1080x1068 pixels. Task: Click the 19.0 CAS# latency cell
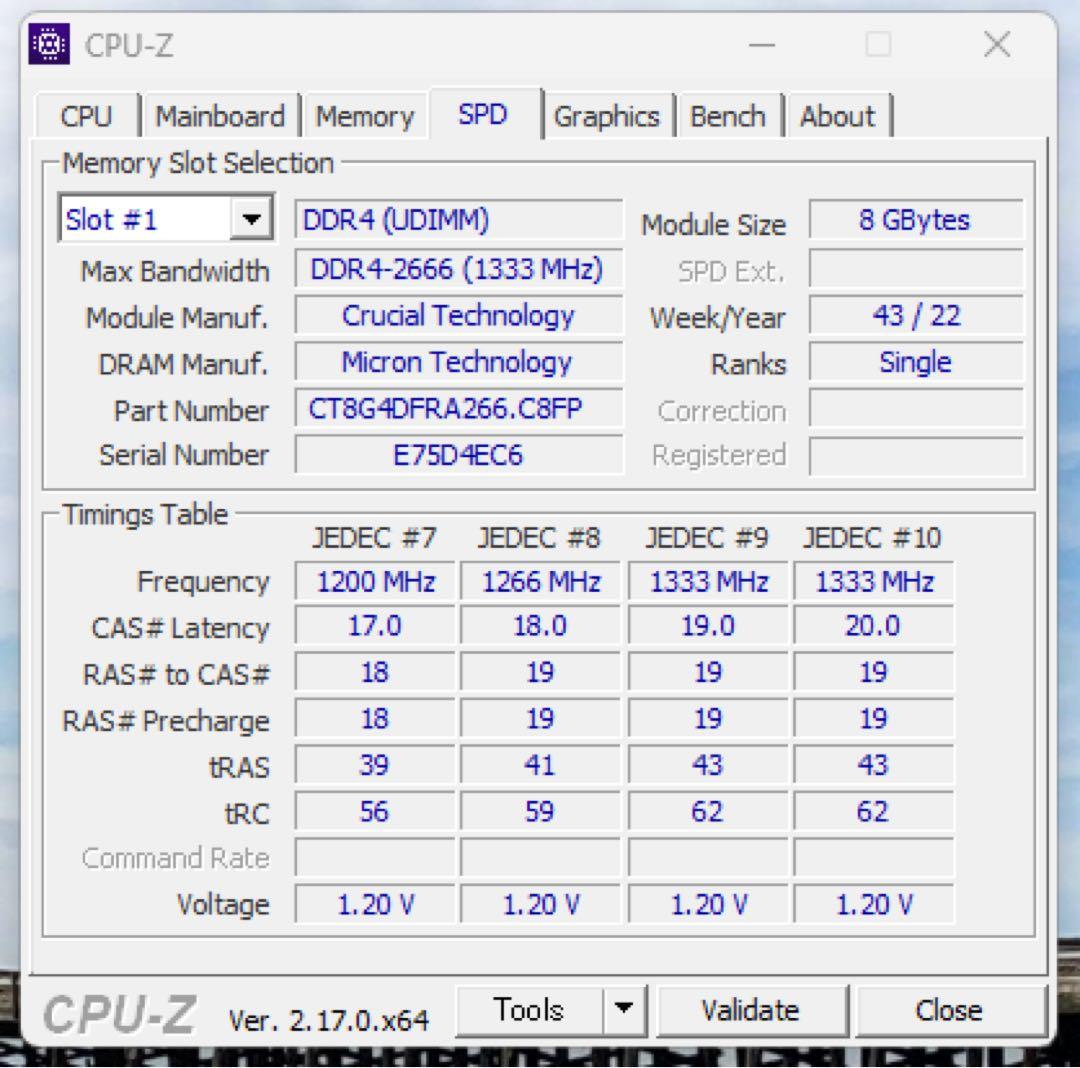pyautogui.click(x=708, y=627)
